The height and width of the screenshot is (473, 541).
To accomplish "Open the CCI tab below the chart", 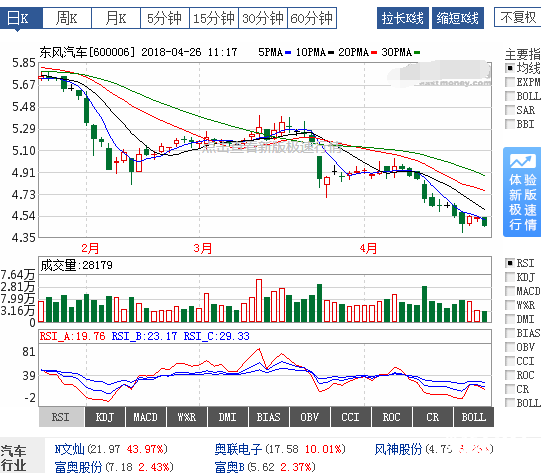I will (x=351, y=417).
